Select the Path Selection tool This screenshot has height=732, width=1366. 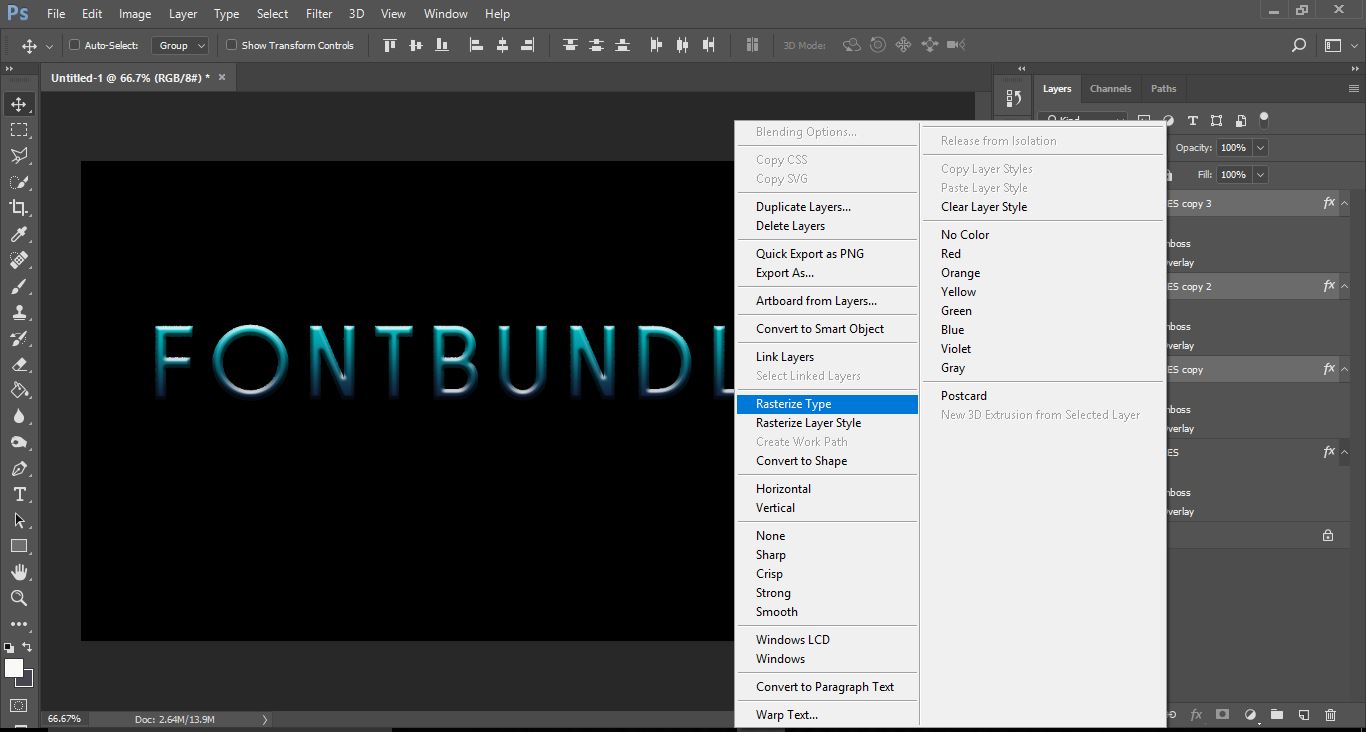[19, 520]
